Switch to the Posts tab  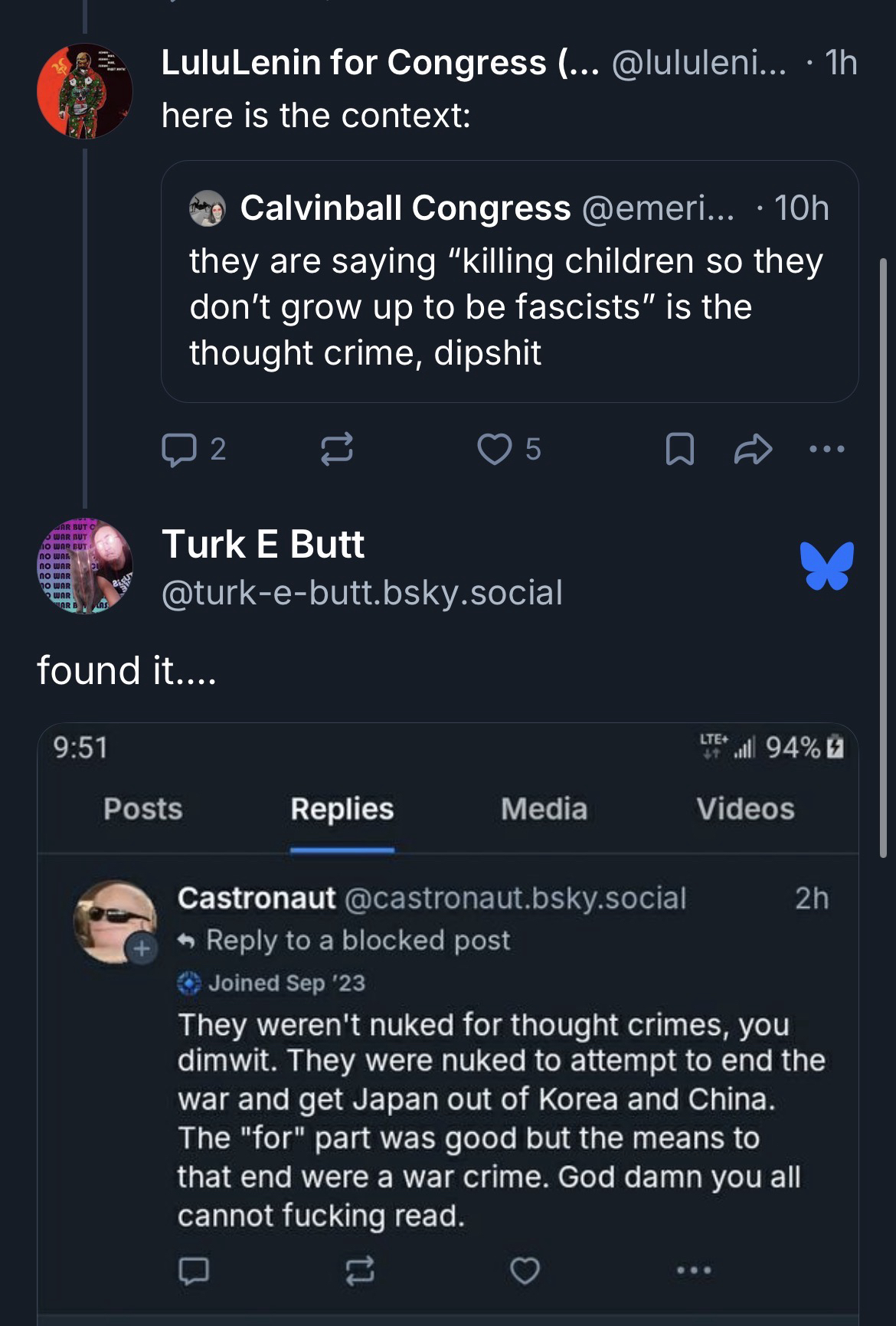[143, 809]
